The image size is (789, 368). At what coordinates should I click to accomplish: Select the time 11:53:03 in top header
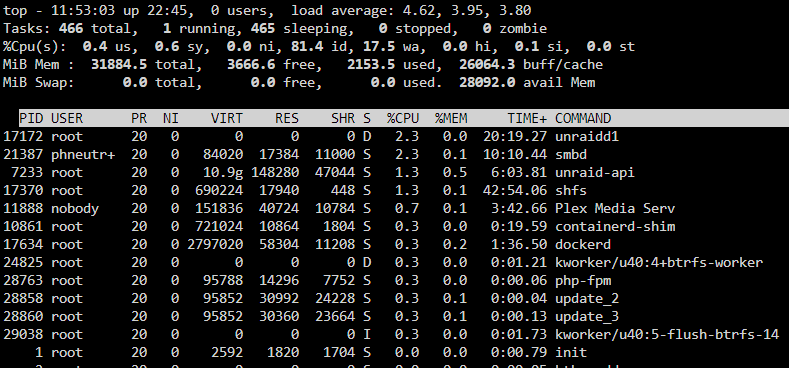(x=84, y=11)
